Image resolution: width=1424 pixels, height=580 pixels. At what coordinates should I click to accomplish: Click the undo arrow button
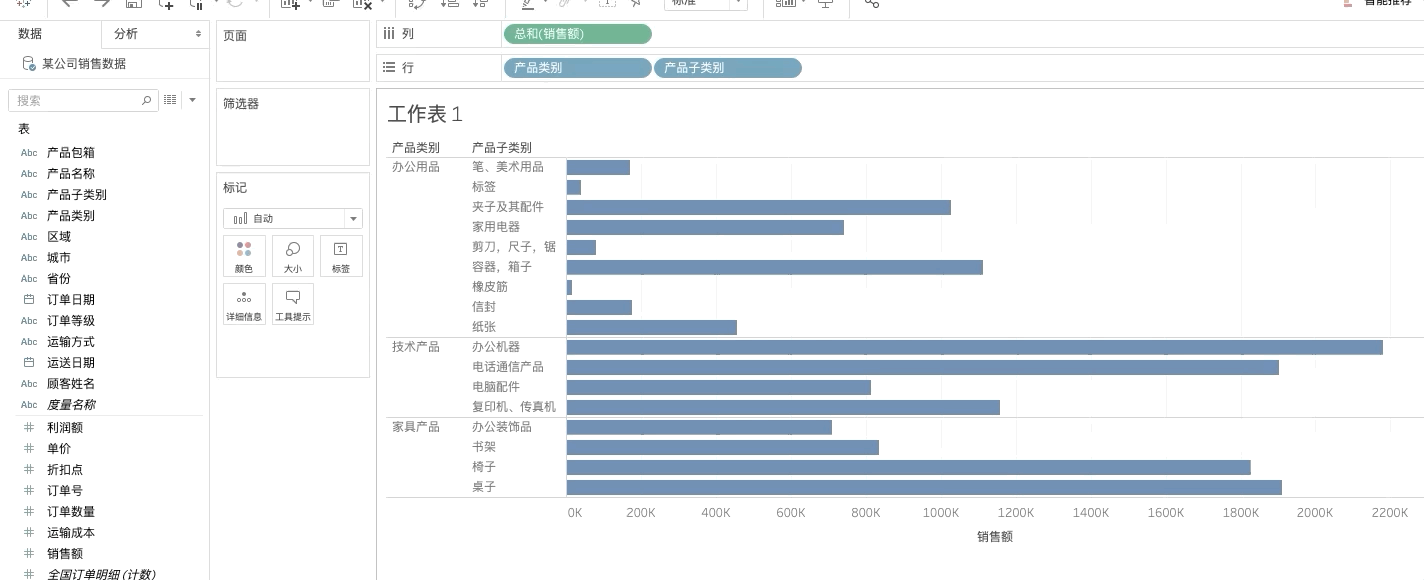click(68, 5)
